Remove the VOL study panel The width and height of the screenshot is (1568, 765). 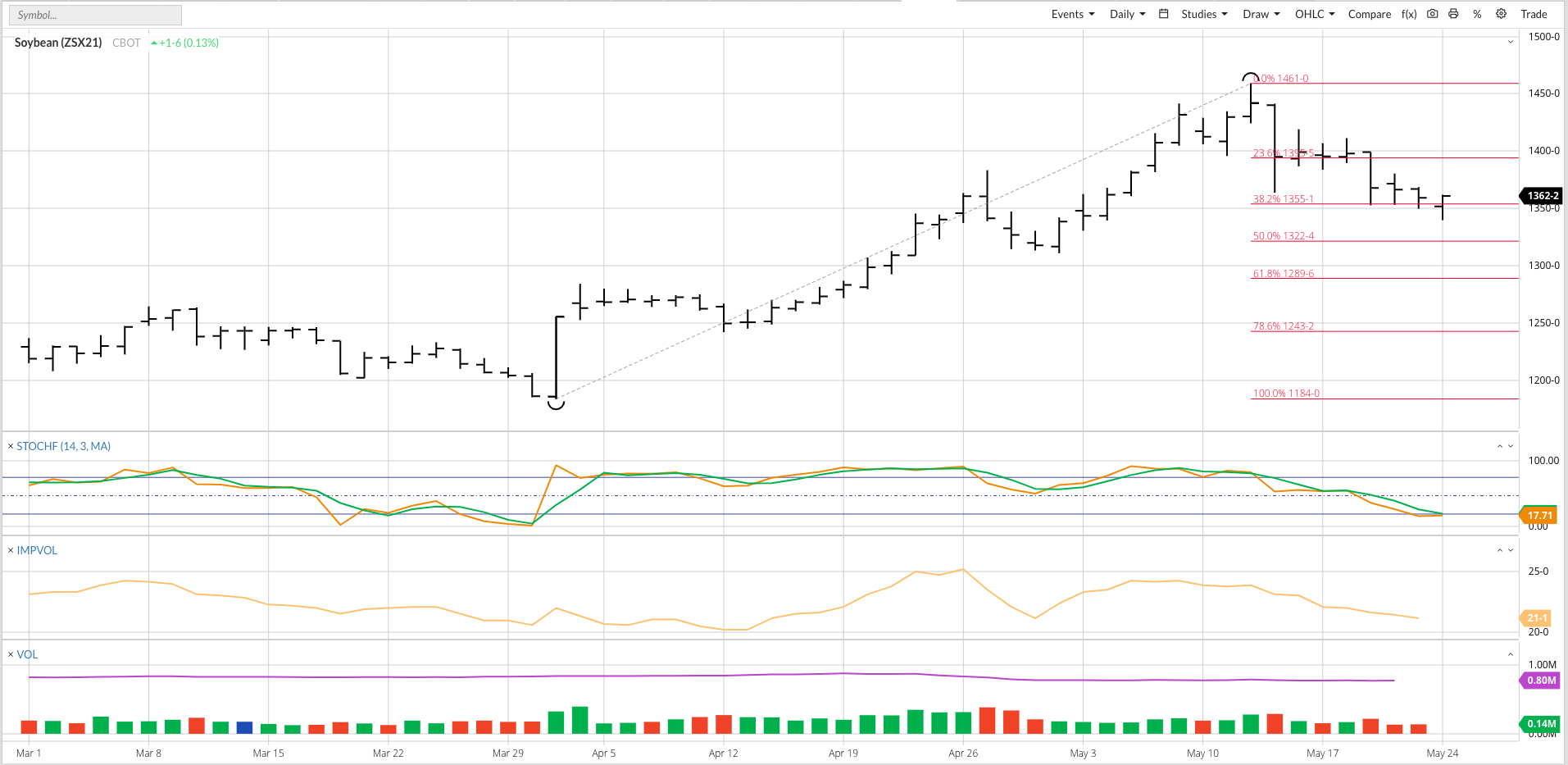[x=11, y=655]
